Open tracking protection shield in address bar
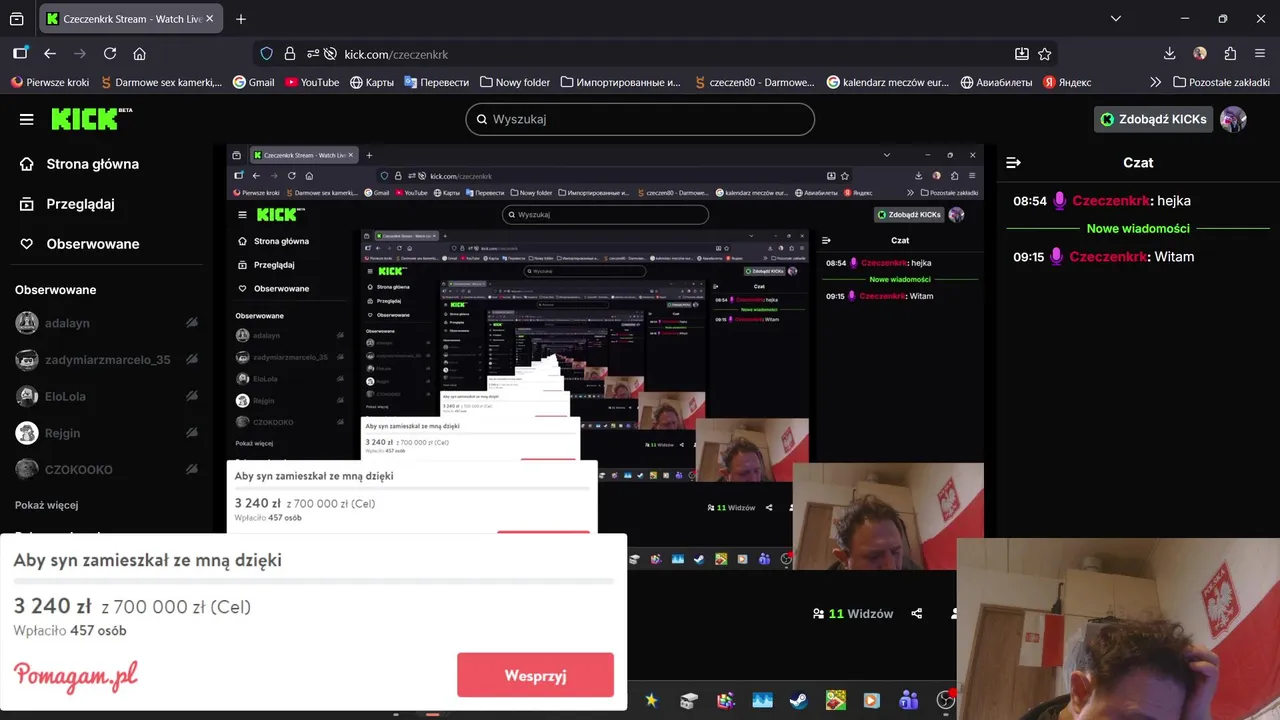This screenshot has width=1280, height=720. pos(266,54)
